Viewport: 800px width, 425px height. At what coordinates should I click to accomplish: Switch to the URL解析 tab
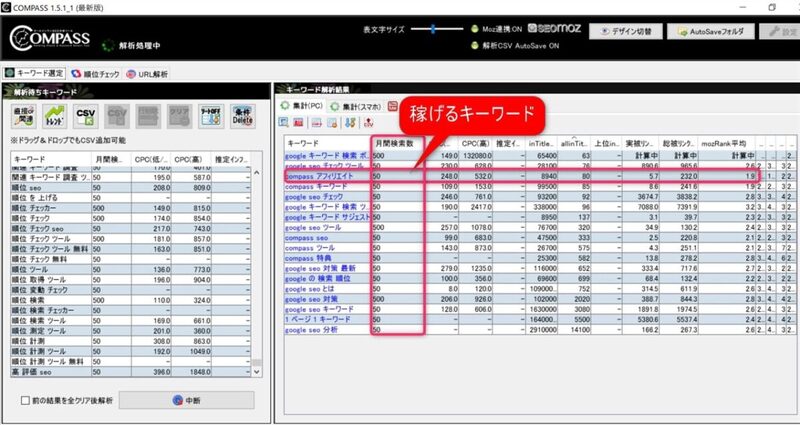tap(147, 74)
